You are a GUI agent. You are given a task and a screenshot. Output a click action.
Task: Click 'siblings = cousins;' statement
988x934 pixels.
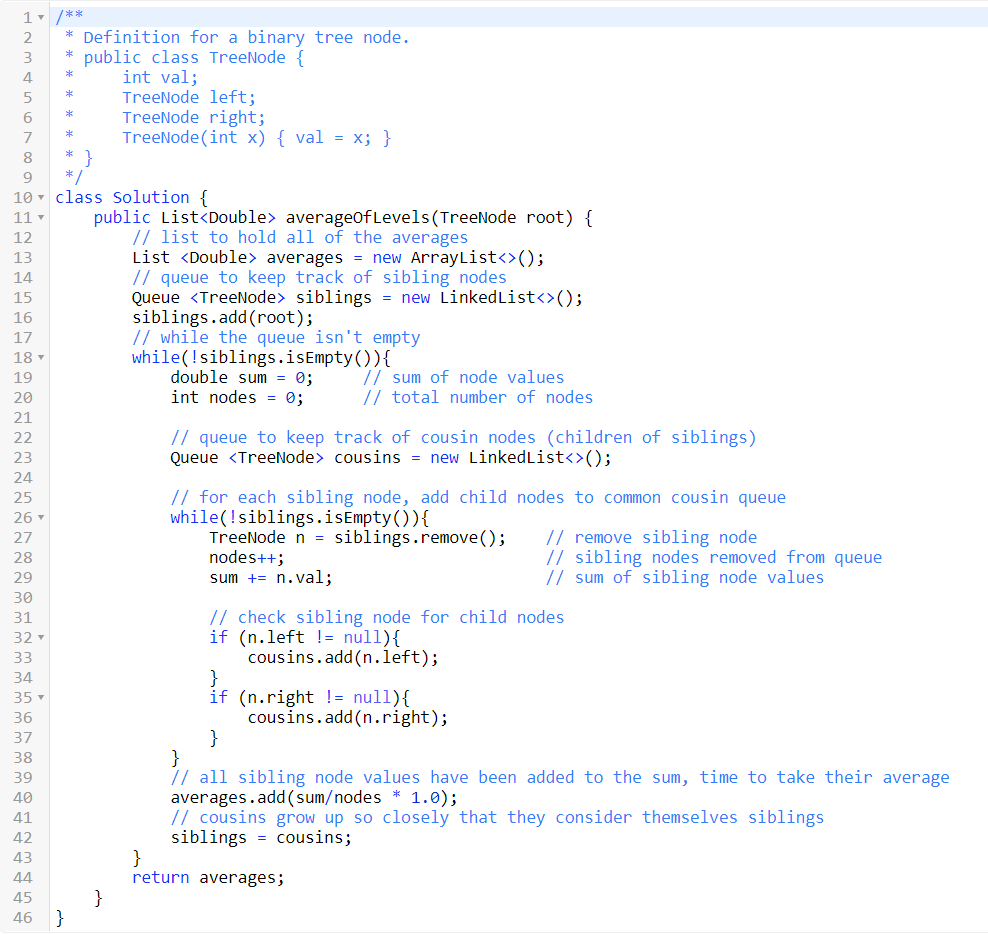[261, 837]
